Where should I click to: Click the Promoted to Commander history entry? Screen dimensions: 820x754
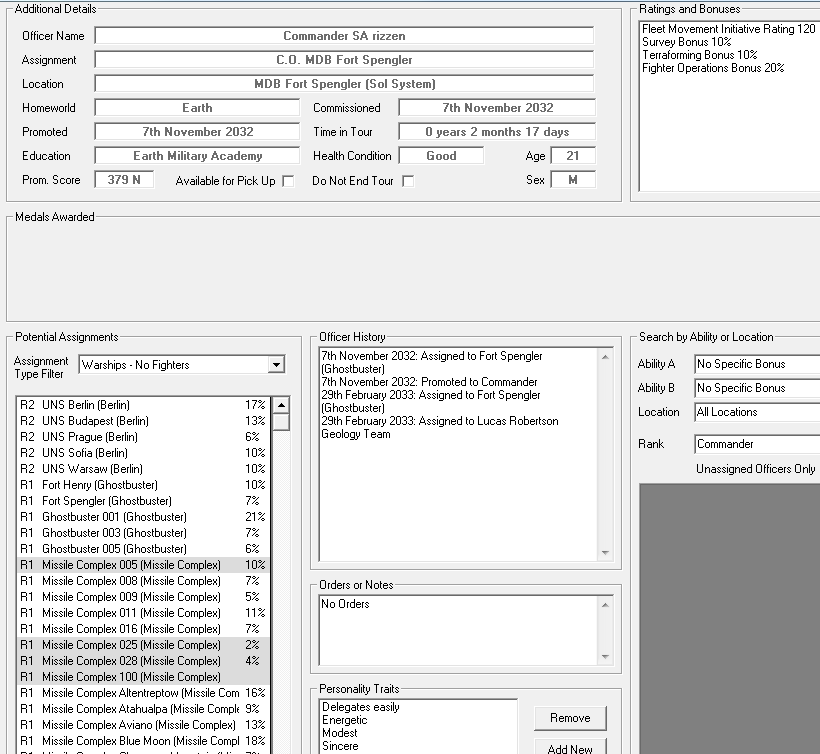(429, 382)
